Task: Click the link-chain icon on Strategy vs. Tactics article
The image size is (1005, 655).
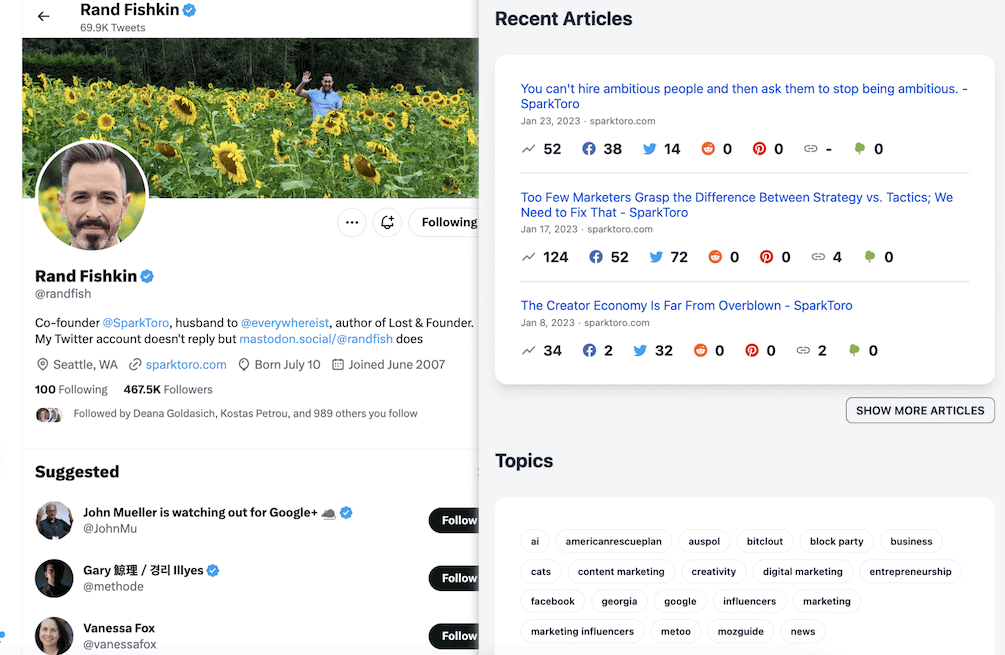Action: click(818, 257)
